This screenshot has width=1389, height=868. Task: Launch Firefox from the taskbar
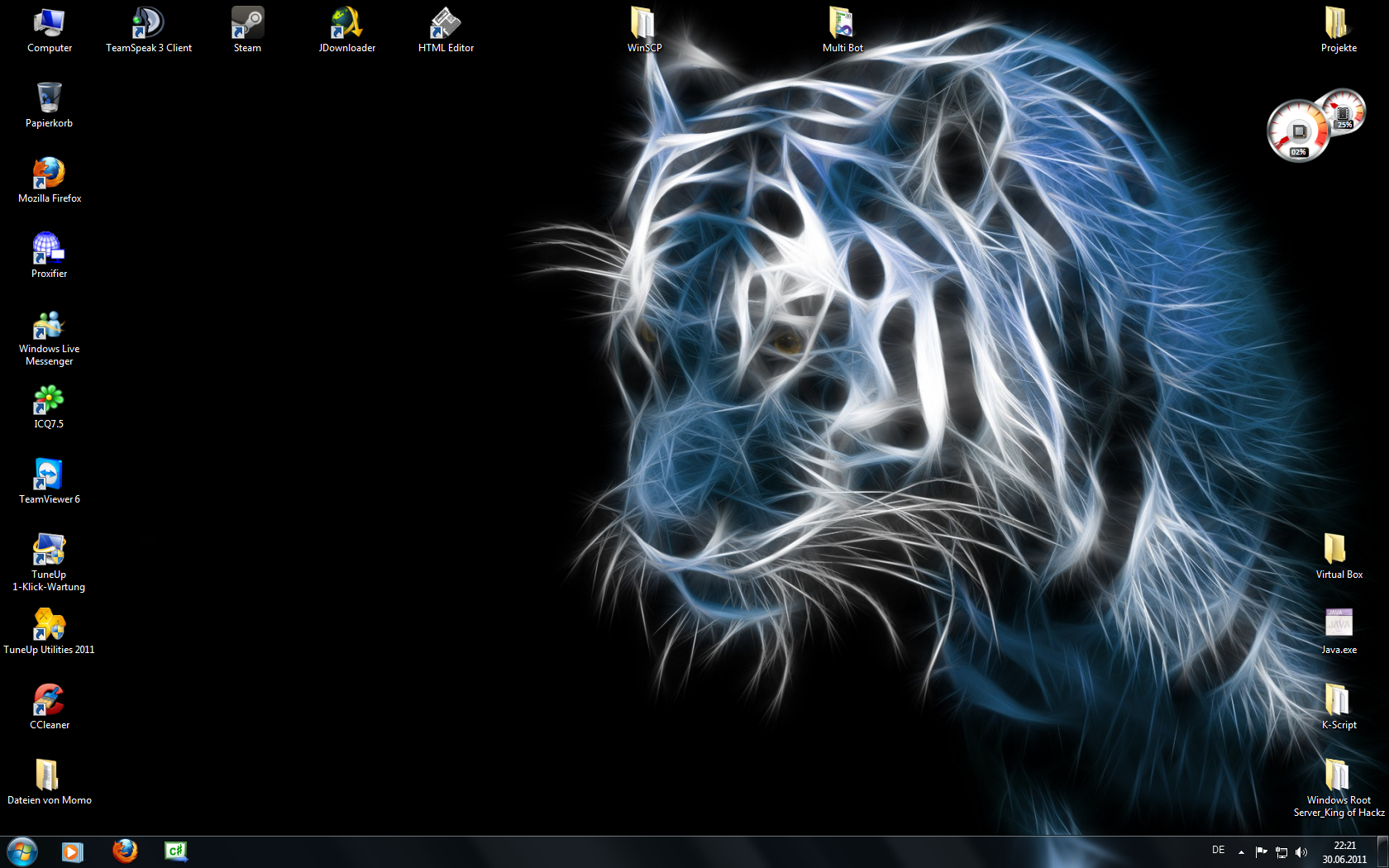(125, 851)
